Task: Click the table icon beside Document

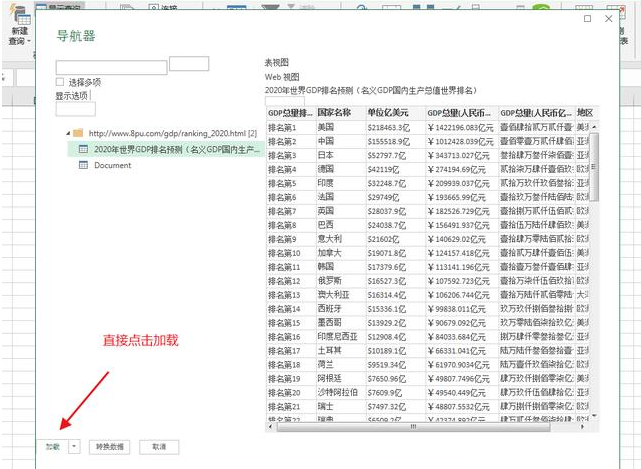Action: pos(83,165)
